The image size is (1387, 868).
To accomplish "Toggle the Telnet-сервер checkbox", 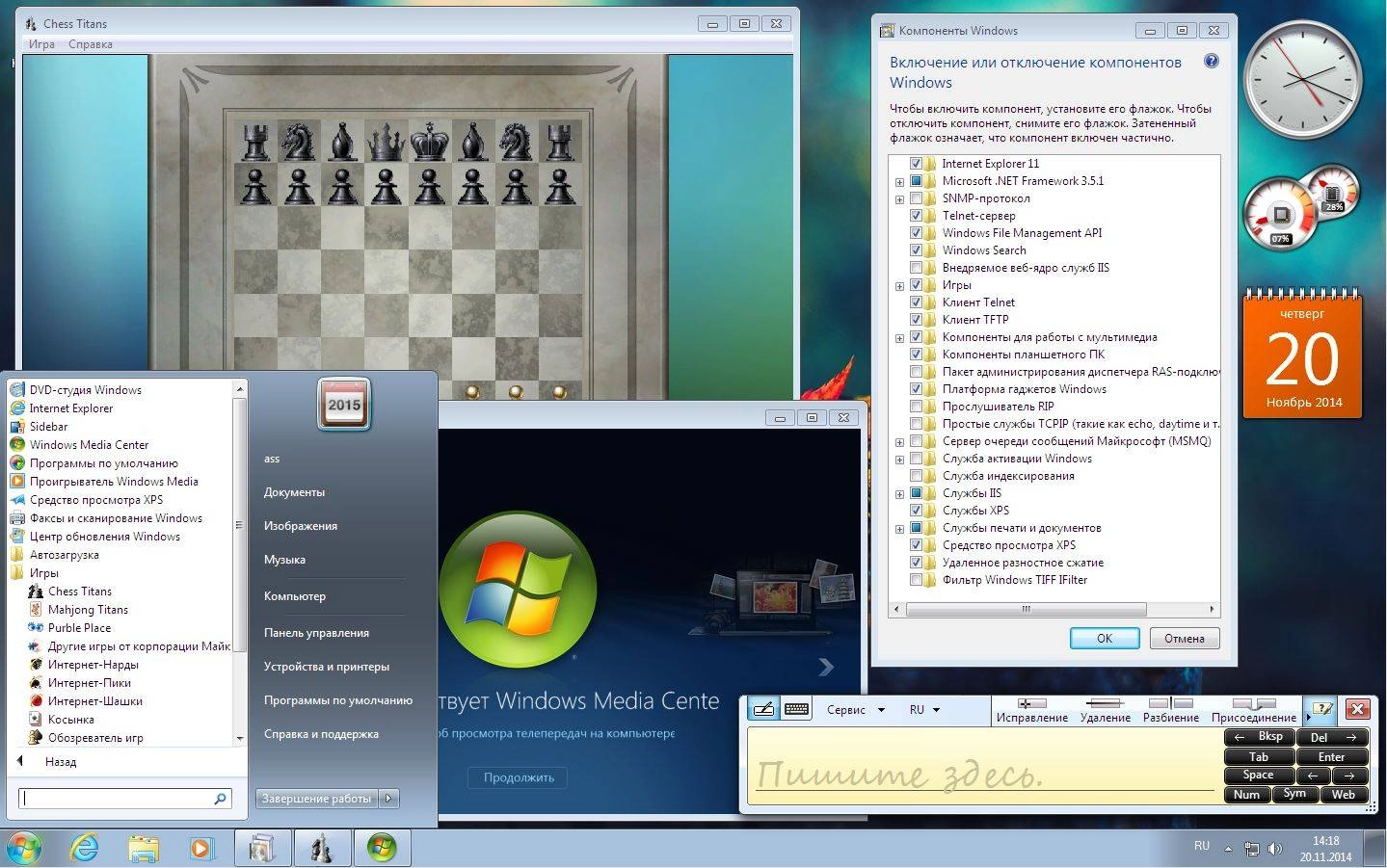I will [916, 216].
